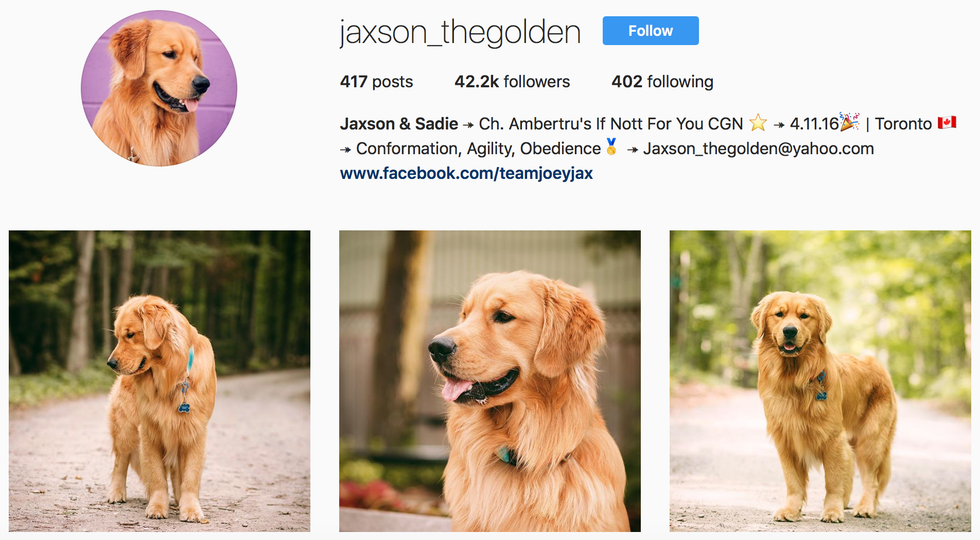Click the arrow icon before 4.11.16
This screenshot has height=540, width=980.
click(779, 124)
